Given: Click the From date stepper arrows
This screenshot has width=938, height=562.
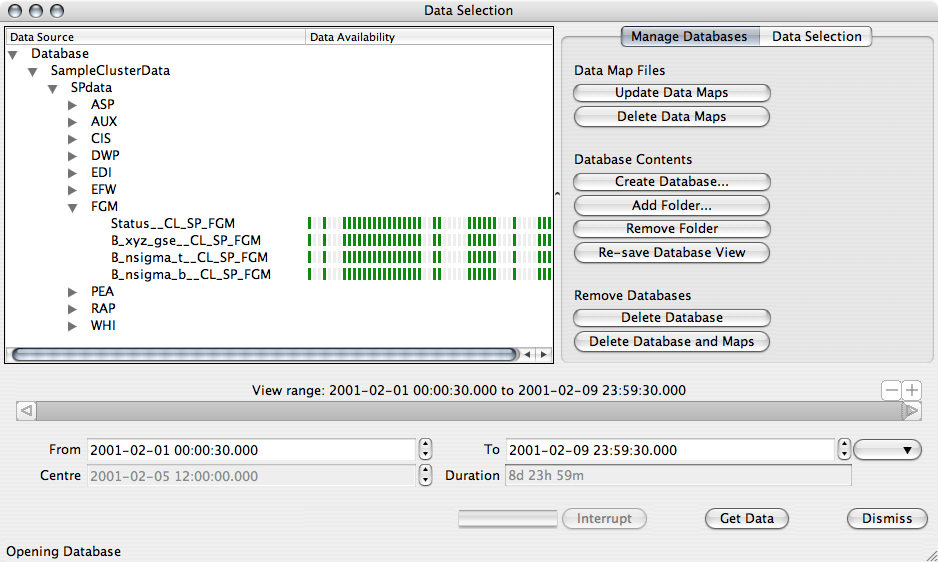Looking at the screenshot, I should tap(425, 450).
